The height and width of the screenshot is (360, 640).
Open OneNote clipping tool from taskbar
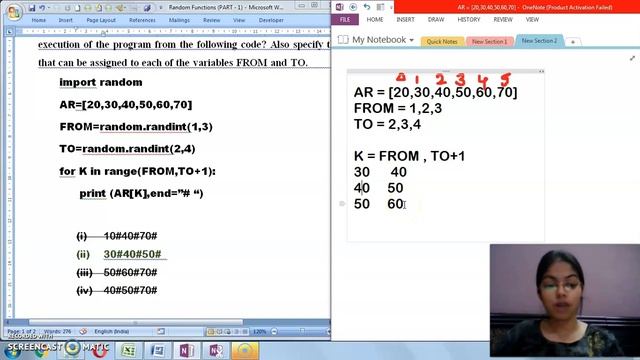(216, 351)
